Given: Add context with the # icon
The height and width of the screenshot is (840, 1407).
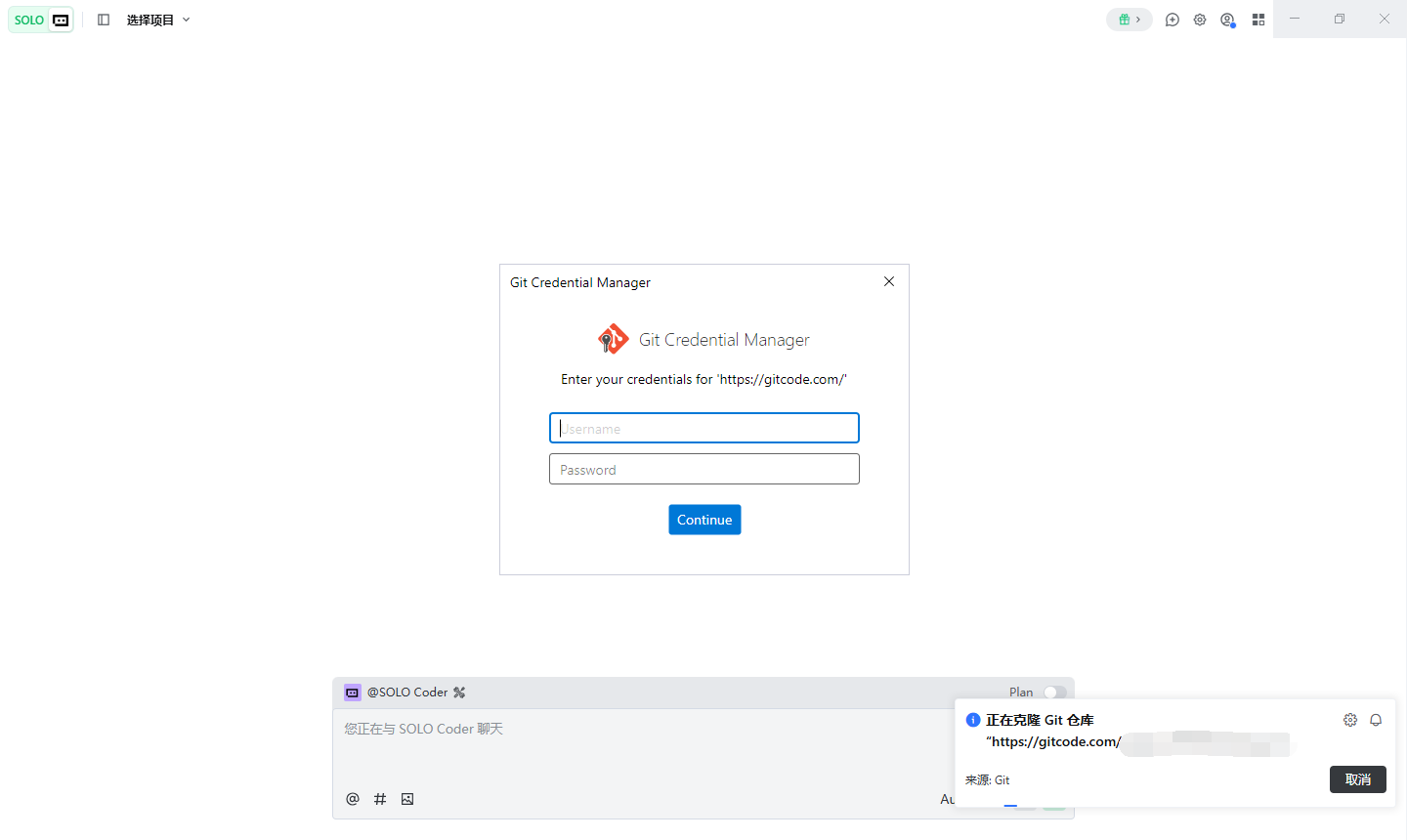Looking at the screenshot, I should click(x=380, y=799).
